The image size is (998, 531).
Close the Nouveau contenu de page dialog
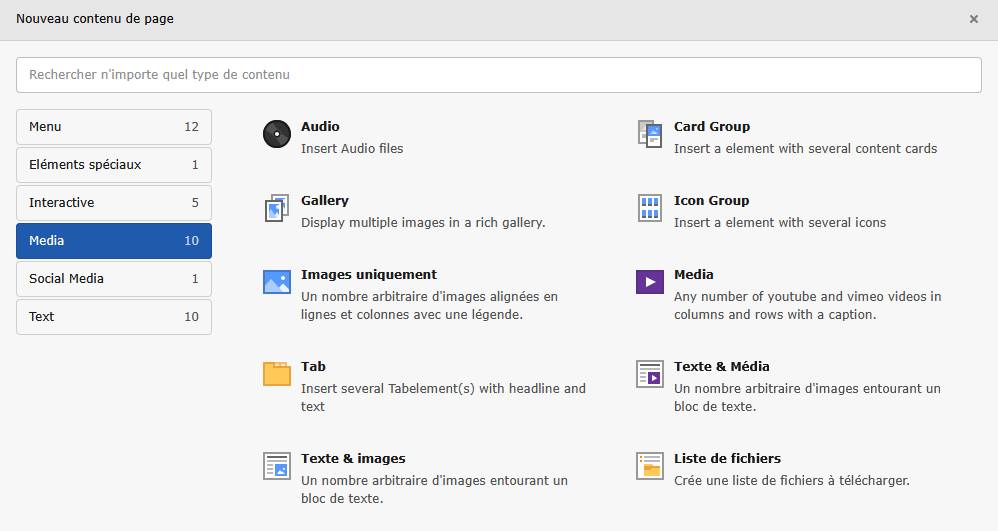click(x=973, y=19)
